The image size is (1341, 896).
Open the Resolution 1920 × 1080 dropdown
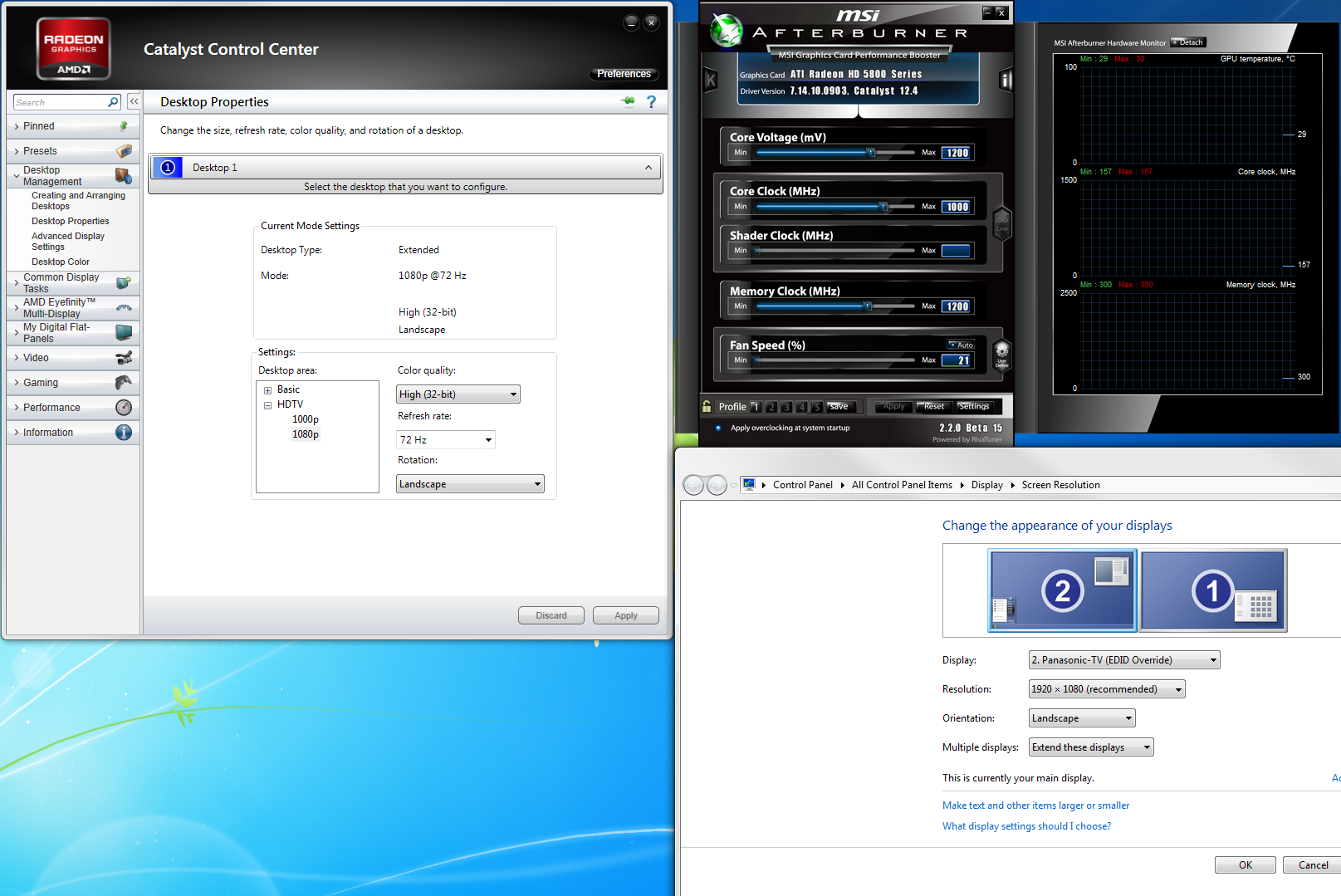[1107, 689]
